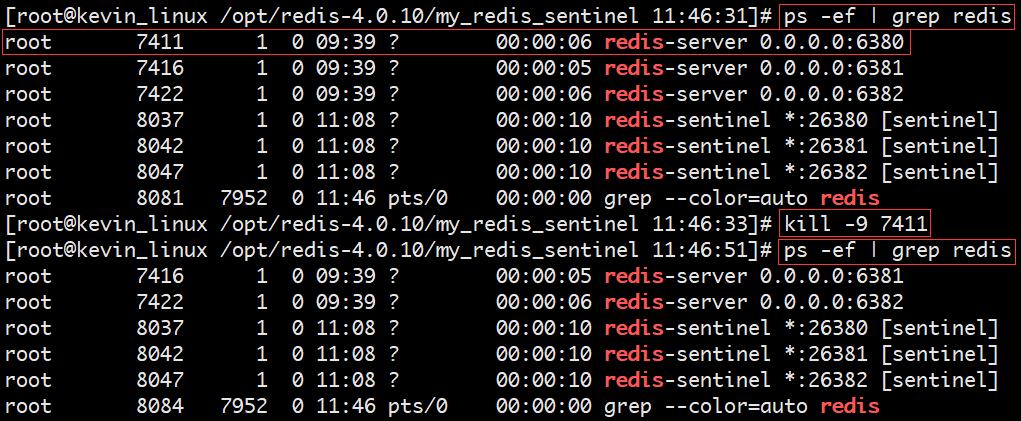Click grep --color=auto redis on the last line
The height and width of the screenshot is (421, 1021).
pos(742,407)
